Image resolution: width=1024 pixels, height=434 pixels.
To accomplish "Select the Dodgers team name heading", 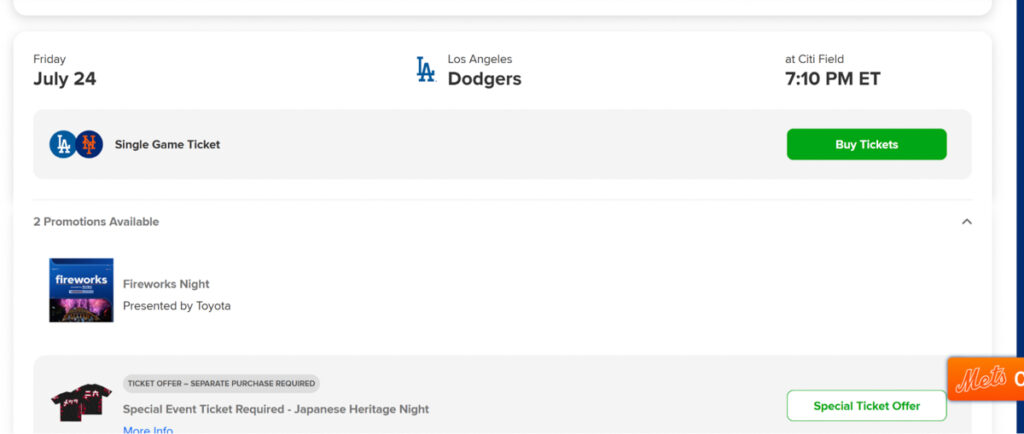I will [485, 79].
